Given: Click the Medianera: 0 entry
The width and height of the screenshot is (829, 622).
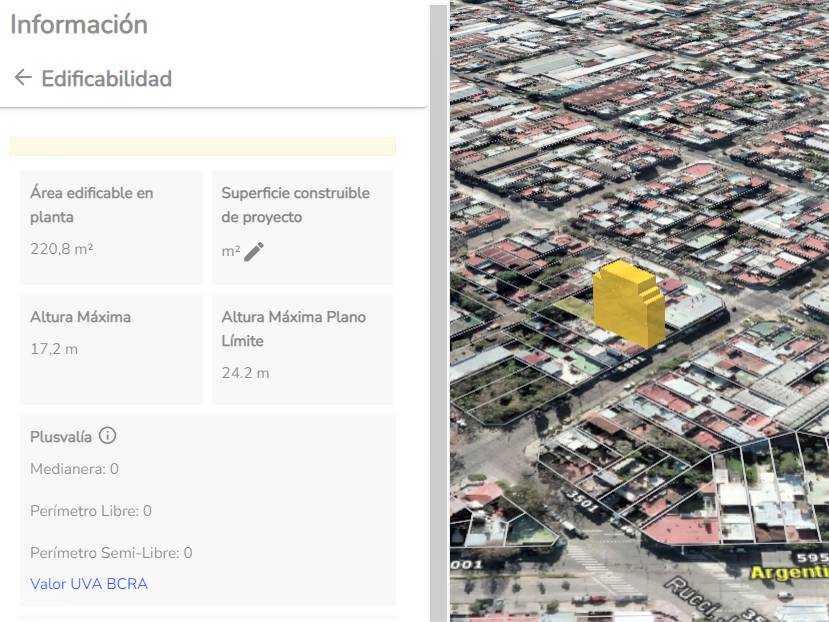Looking at the screenshot, I should 77,467.
